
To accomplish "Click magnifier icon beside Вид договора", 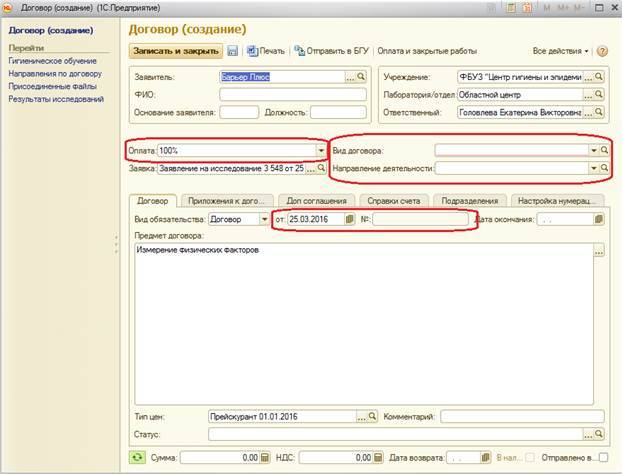I will tap(602, 149).
